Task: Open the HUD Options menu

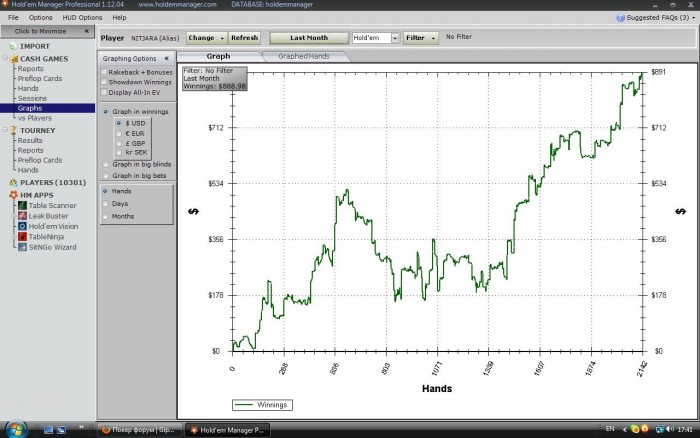Action: 82,17
